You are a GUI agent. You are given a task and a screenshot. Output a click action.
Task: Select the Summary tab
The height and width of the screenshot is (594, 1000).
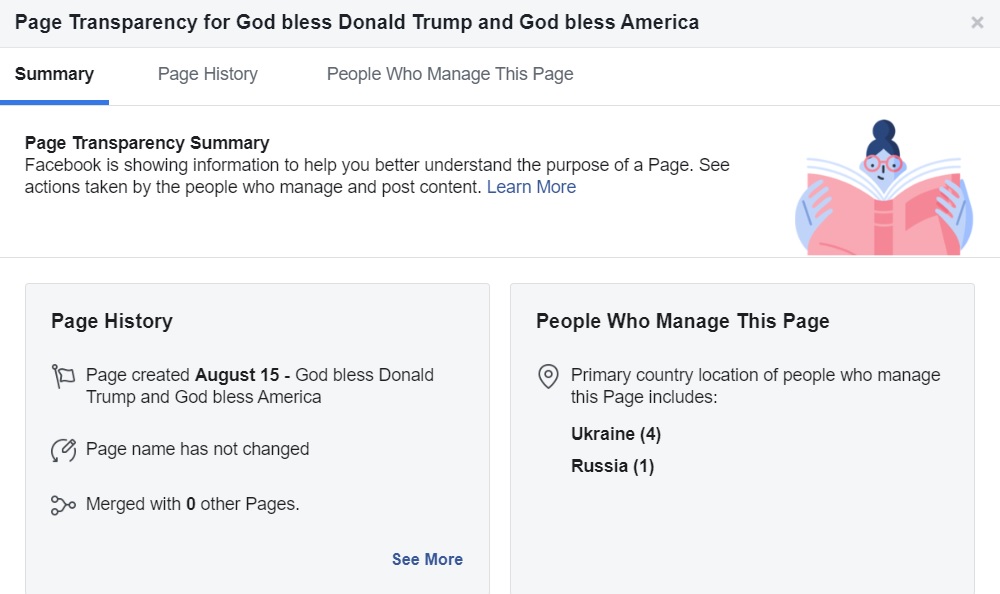54,73
